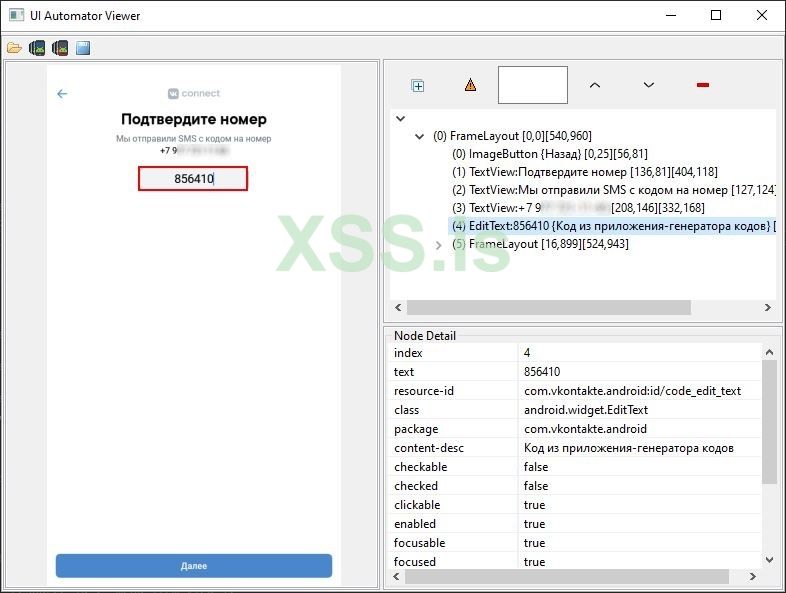
Task: Select (2) TextView:Мы отправили SMS tree row
Action: click(x=614, y=190)
